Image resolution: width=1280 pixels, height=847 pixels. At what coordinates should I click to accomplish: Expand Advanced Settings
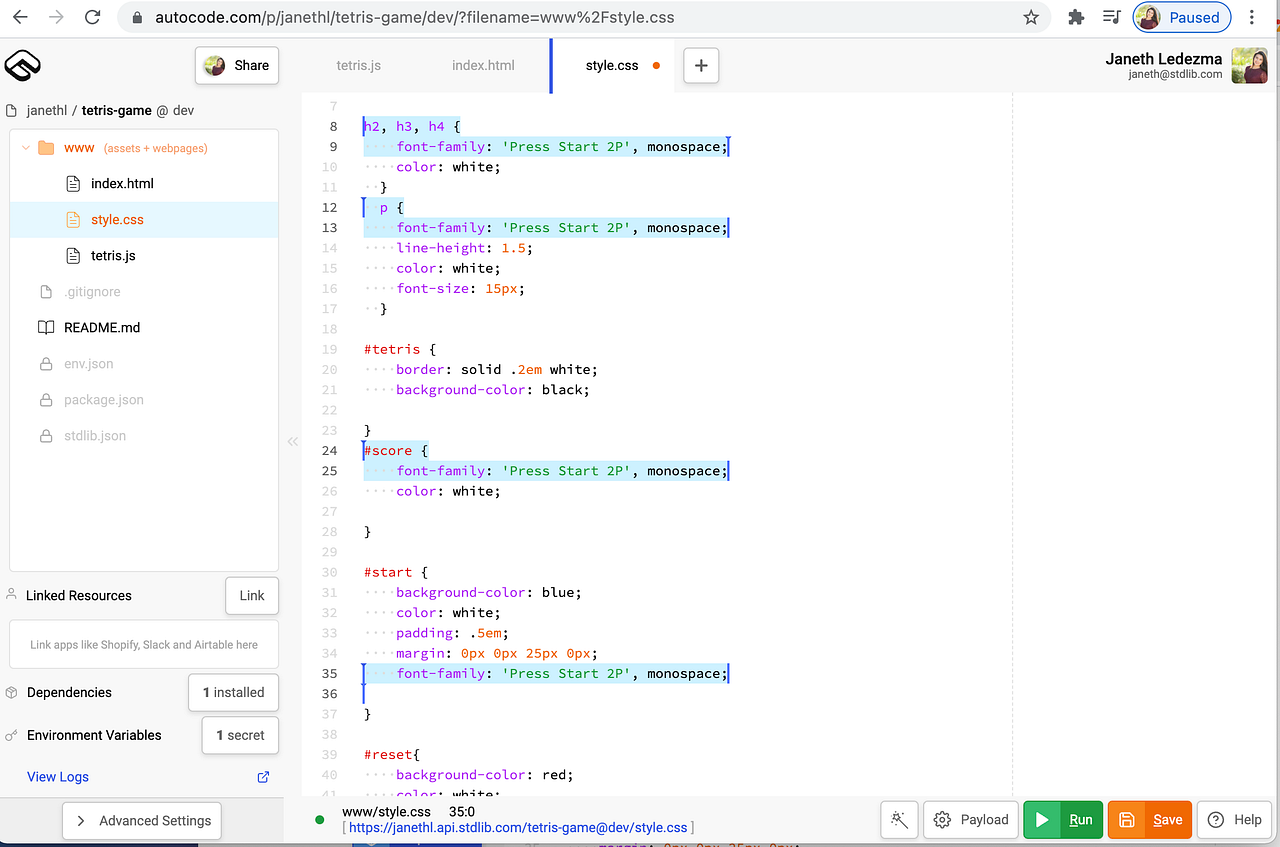[x=141, y=820]
